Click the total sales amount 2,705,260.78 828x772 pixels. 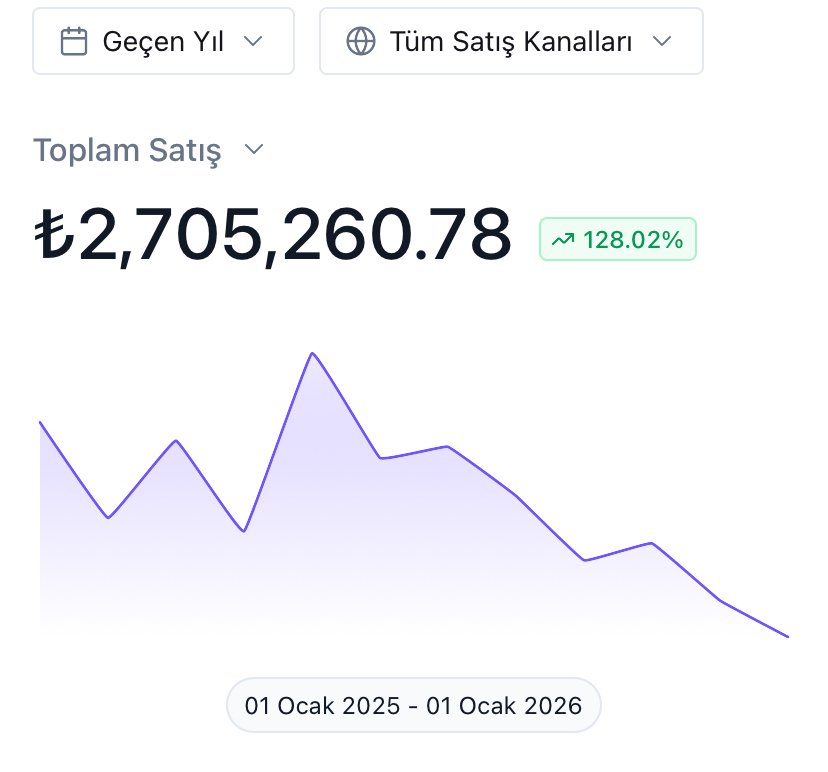[294, 235]
